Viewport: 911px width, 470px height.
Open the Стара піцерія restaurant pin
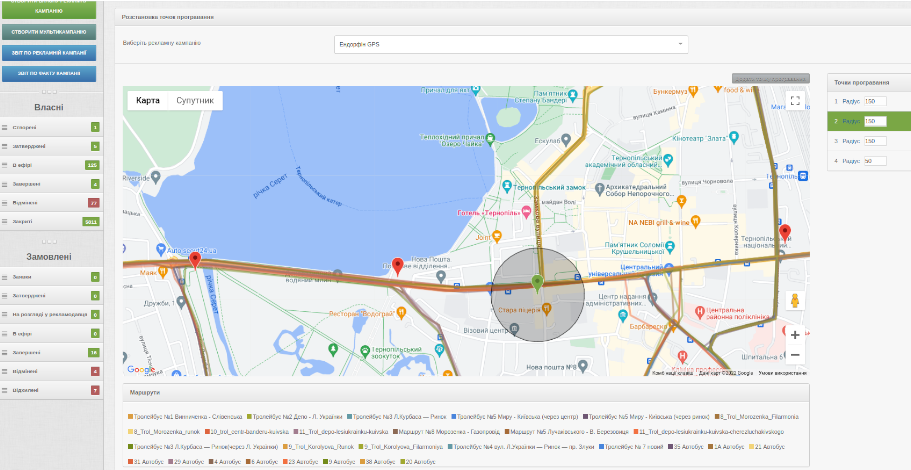pyautogui.click(x=546, y=308)
